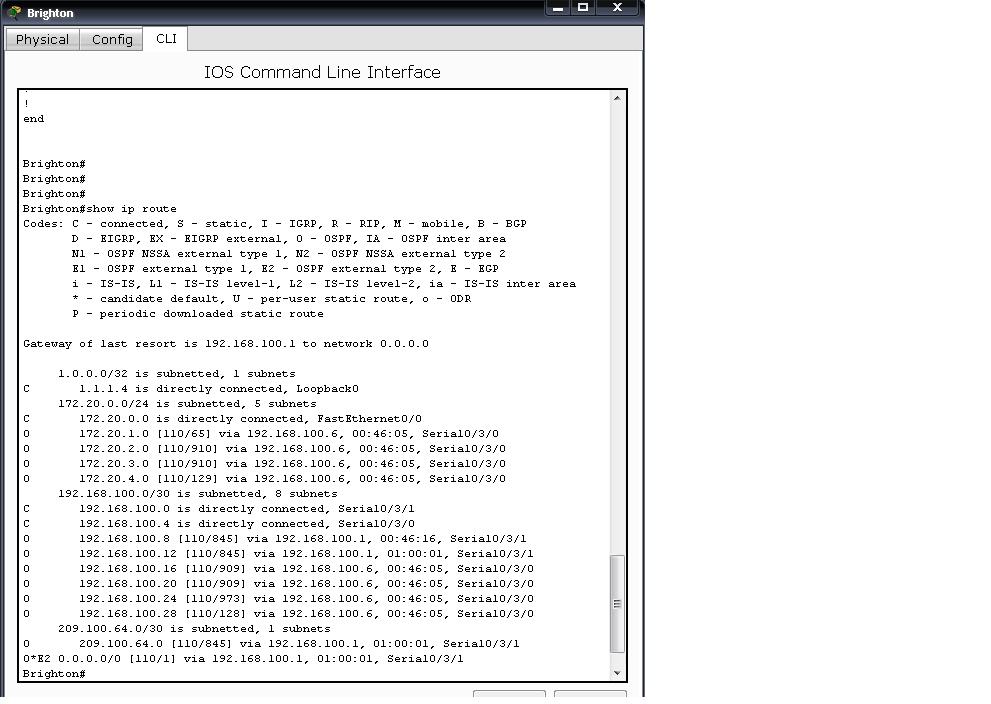
Task: Click '192.168.100.0/30 is subnetted, 8 subnets' line
Action: click(x=198, y=494)
